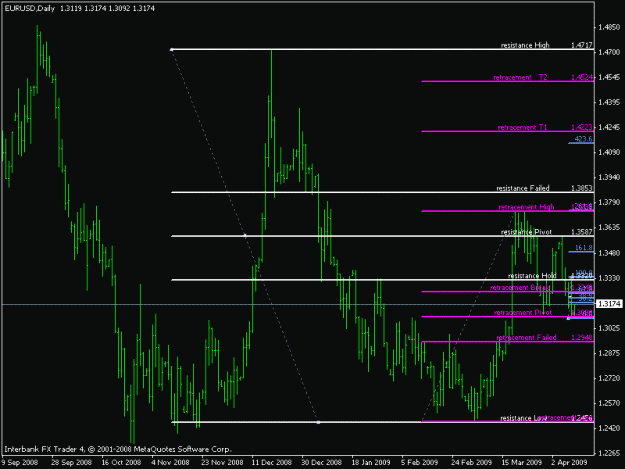625x469 pixels.
Task: Click the '4 Nov 2008' date label
Action: pos(170,462)
